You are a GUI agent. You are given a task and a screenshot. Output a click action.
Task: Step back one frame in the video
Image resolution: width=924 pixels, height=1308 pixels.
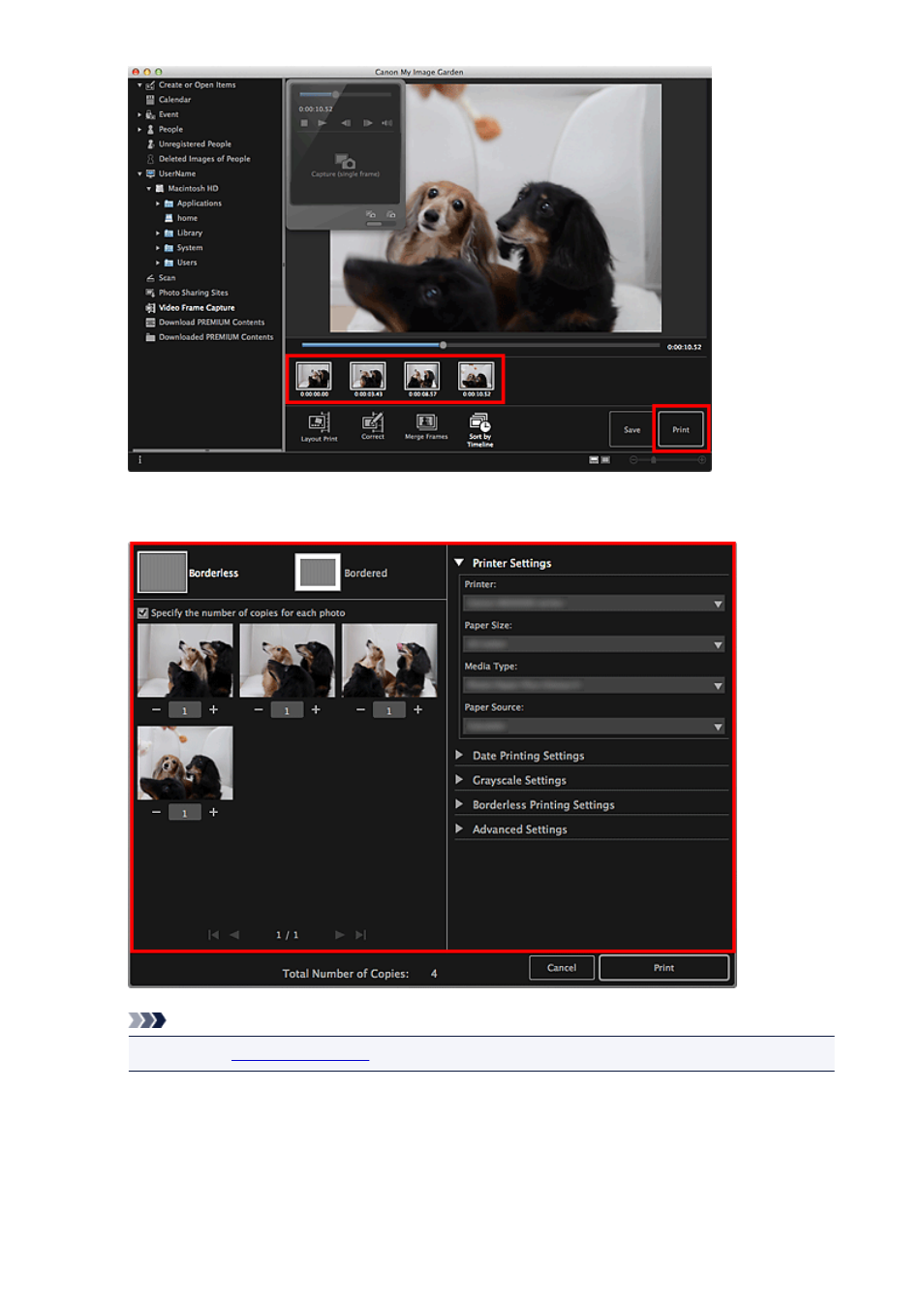346,123
